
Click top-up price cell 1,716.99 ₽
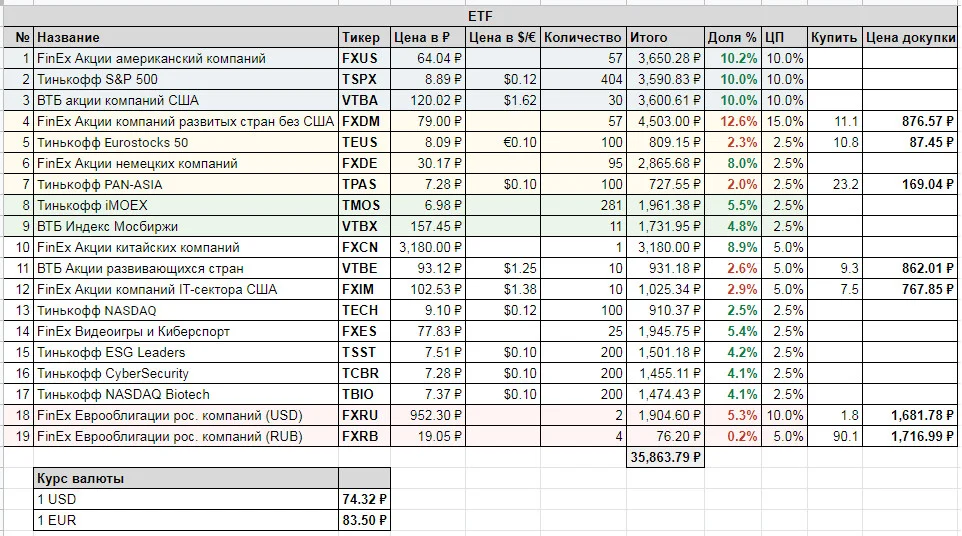910,436
